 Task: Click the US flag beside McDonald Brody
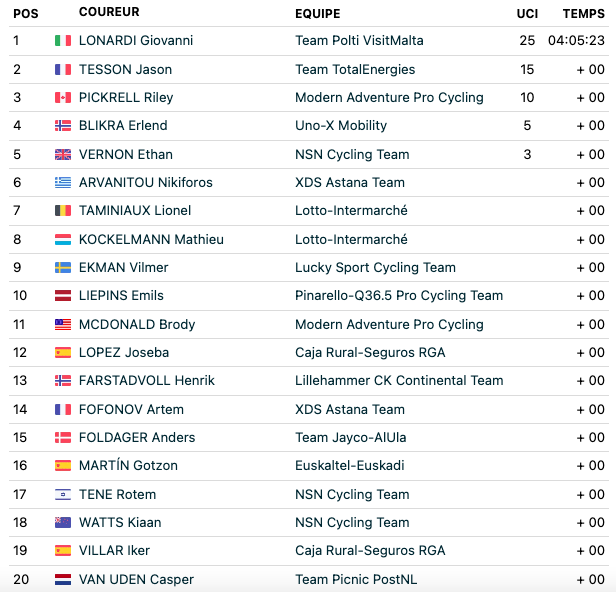(63, 324)
